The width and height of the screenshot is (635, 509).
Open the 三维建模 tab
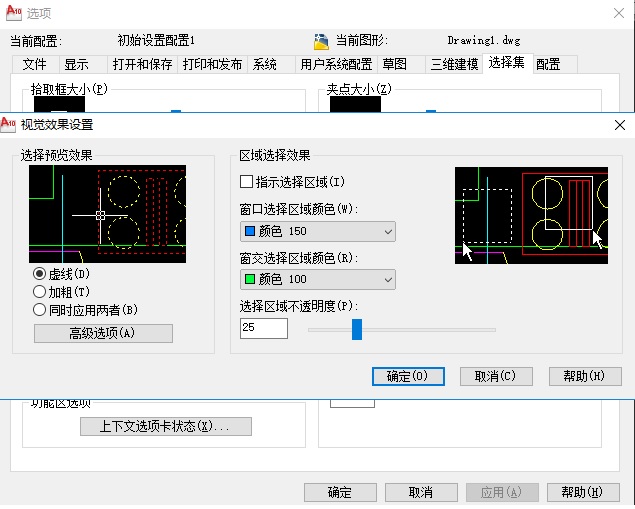pos(454,64)
